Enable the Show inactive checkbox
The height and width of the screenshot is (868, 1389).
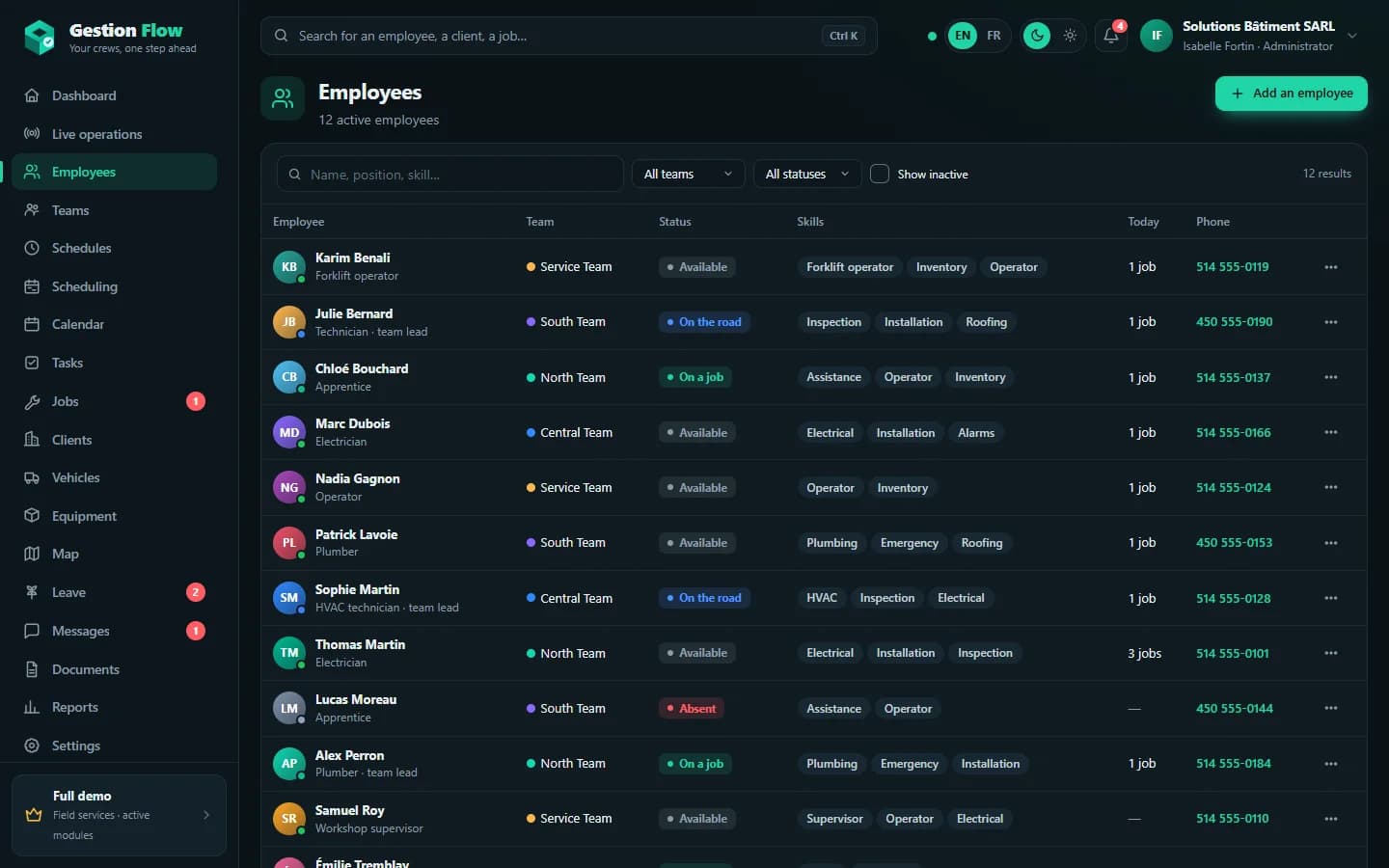click(x=880, y=174)
